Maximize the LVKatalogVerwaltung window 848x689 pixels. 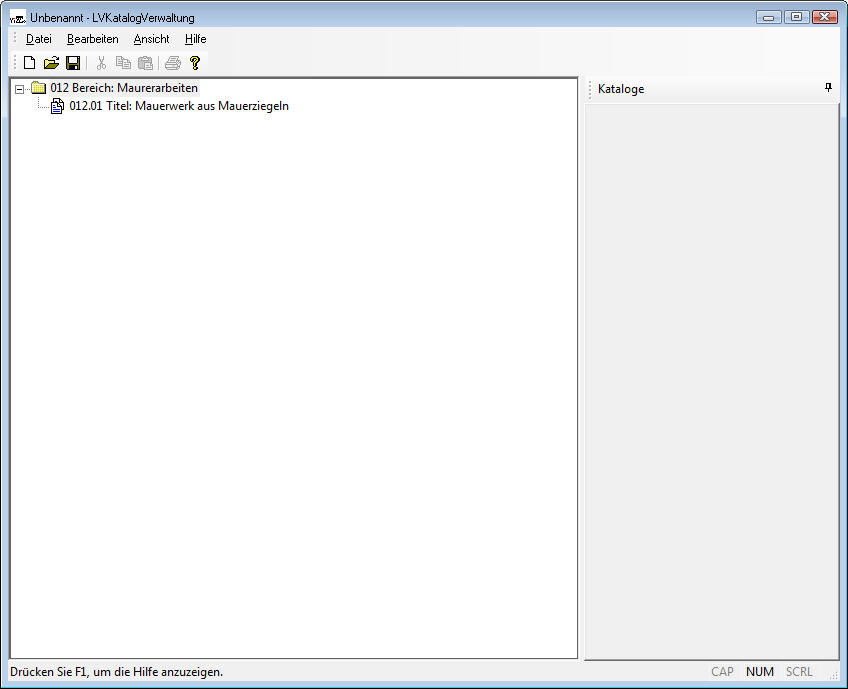point(797,17)
